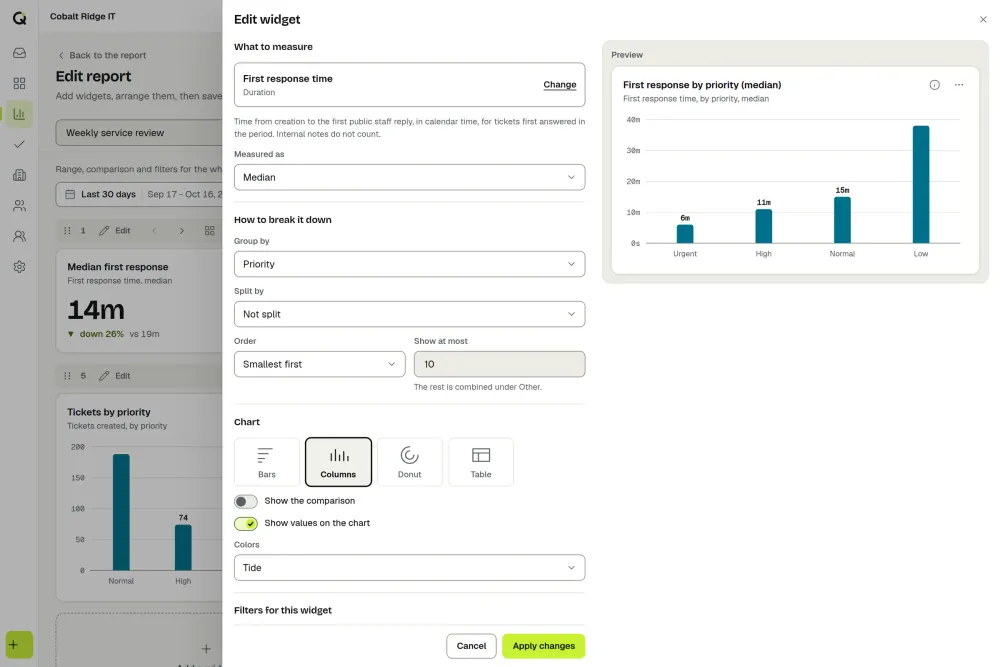Click the plus icon in the add widget area
Image resolution: width=1000 pixels, height=667 pixels.
pyautogui.click(x=206, y=649)
